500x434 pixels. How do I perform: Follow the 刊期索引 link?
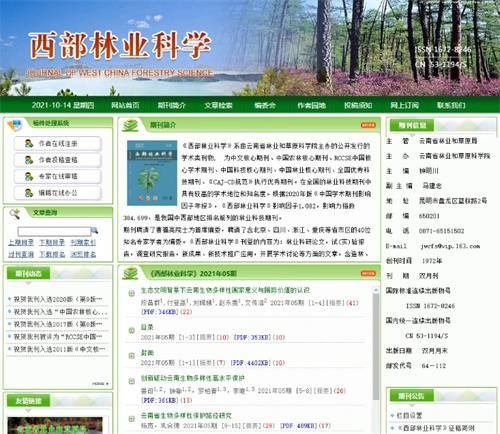click(83, 242)
